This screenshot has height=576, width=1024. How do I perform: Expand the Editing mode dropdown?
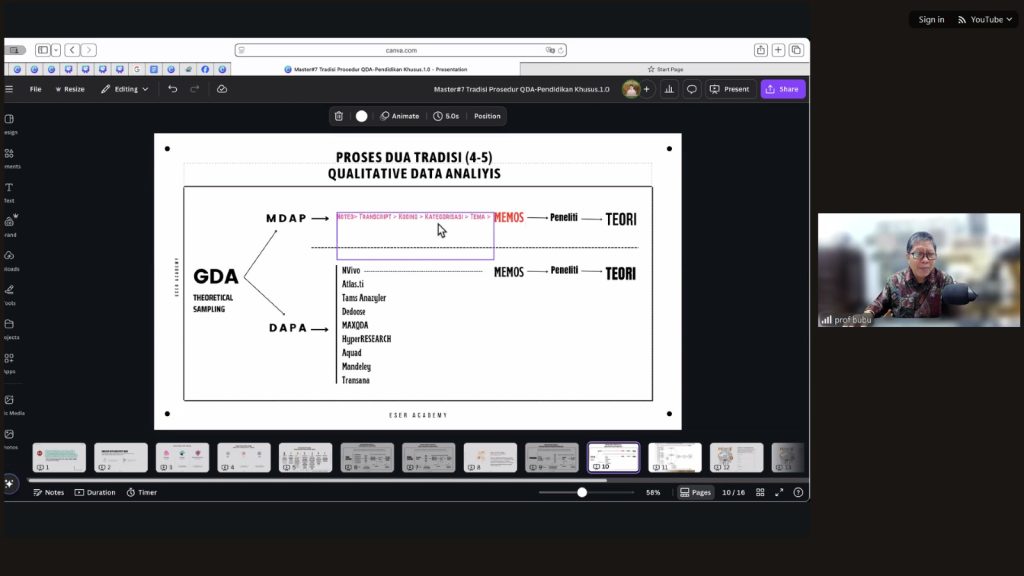click(125, 89)
